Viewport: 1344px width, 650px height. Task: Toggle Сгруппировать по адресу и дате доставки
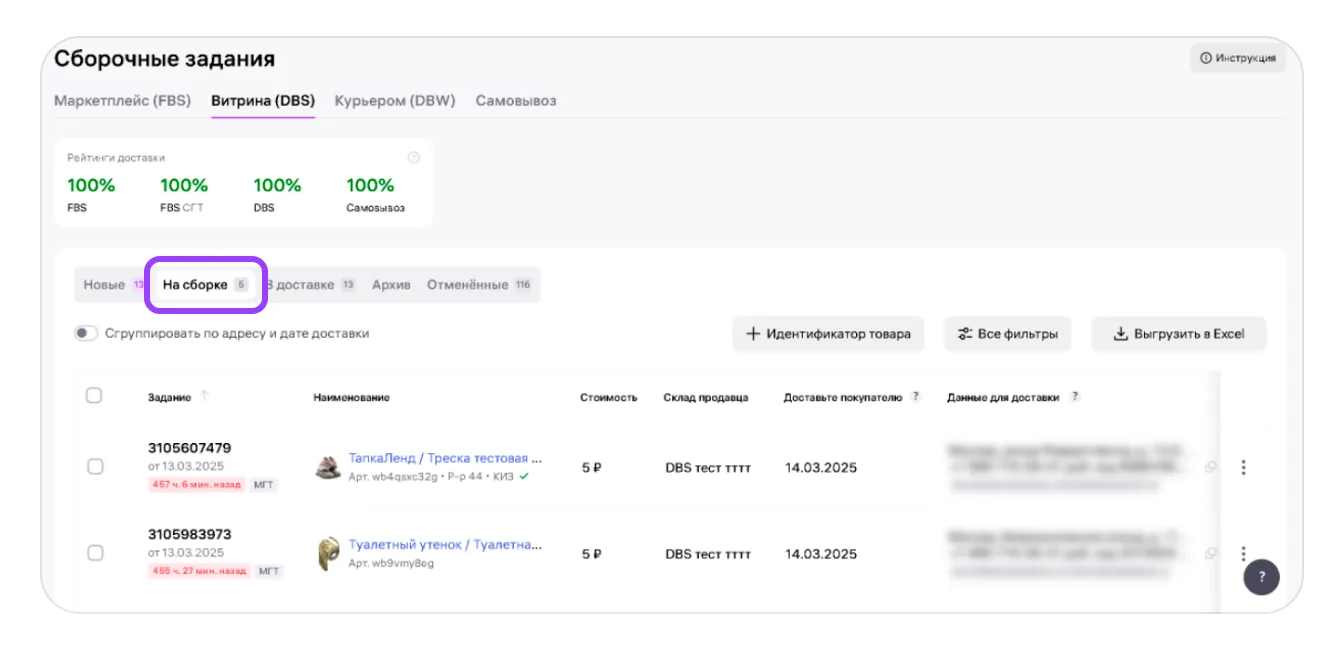point(86,334)
